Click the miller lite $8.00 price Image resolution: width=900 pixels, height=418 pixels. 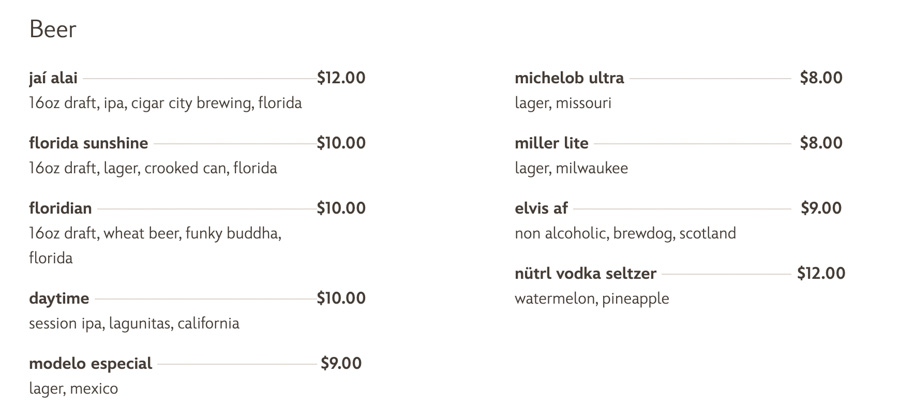pyautogui.click(x=821, y=143)
